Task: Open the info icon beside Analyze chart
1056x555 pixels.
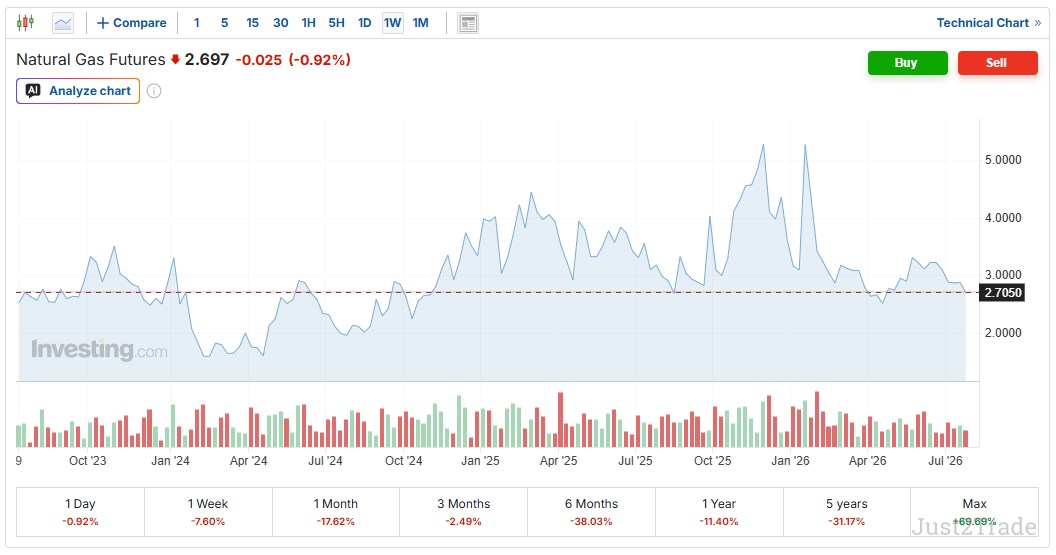Action: [x=154, y=91]
